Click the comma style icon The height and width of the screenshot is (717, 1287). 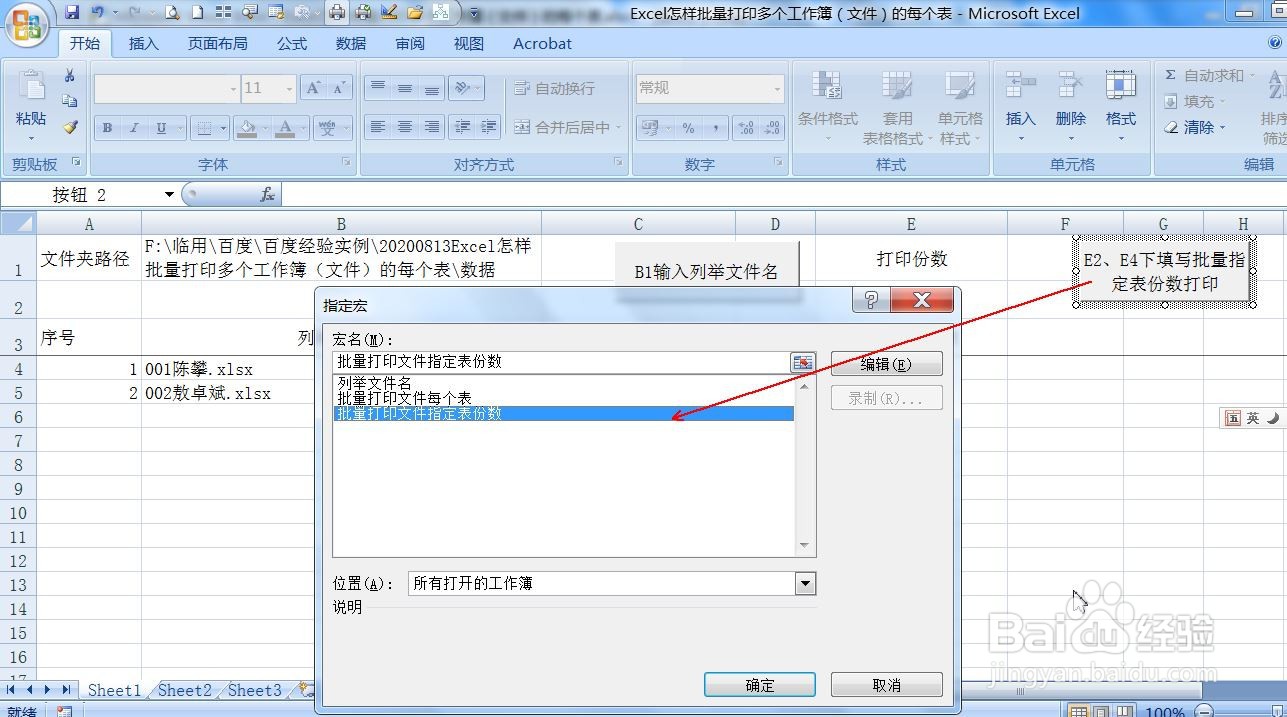[x=715, y=128]
